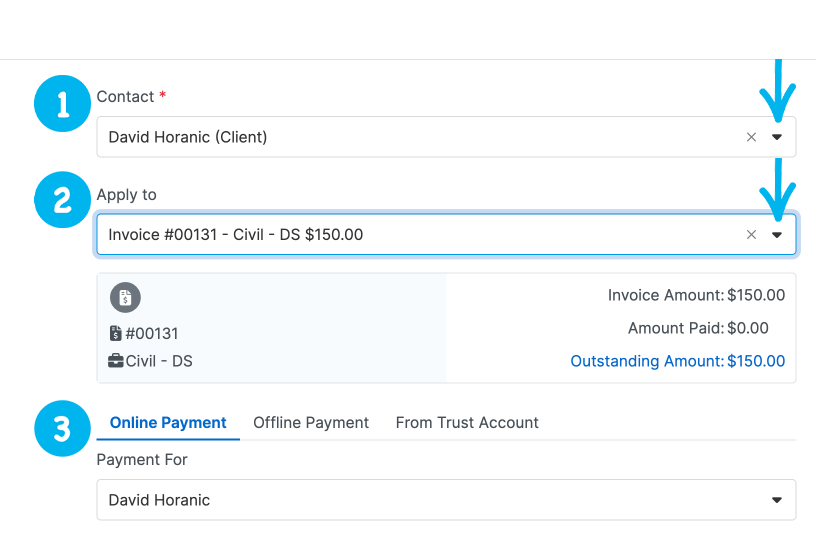Select the #00131 invoice number text
This screenshot has width=816, height=536.
[152, 334]
